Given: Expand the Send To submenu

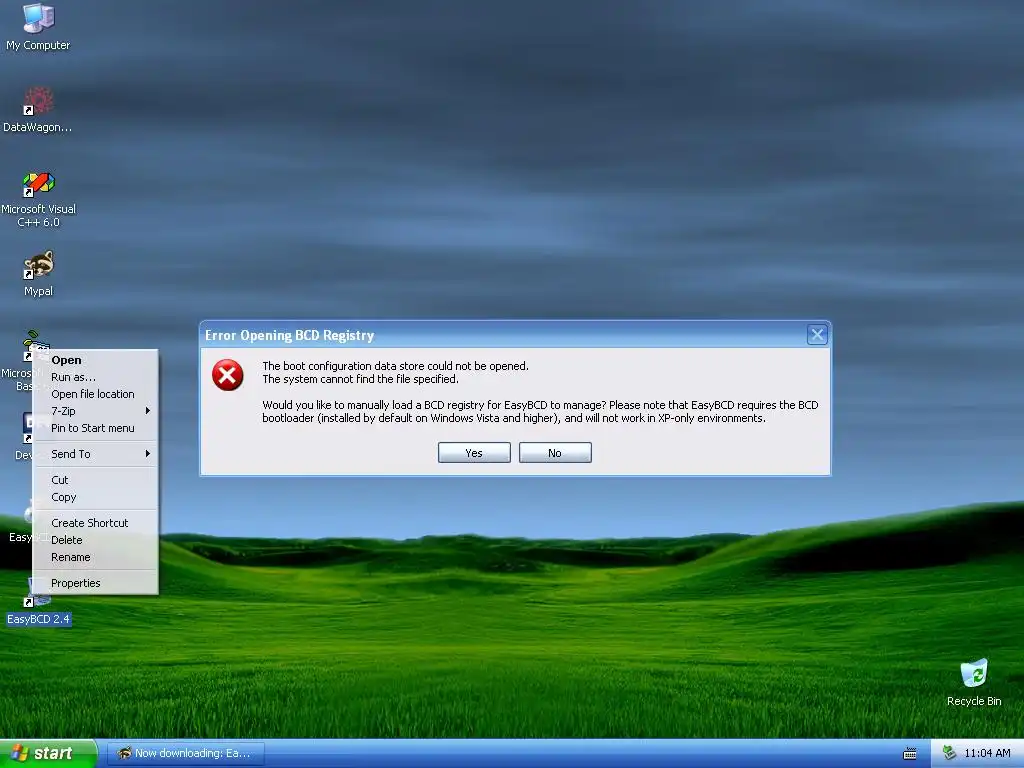Looking at the screenshot, I should pos(95,454).
